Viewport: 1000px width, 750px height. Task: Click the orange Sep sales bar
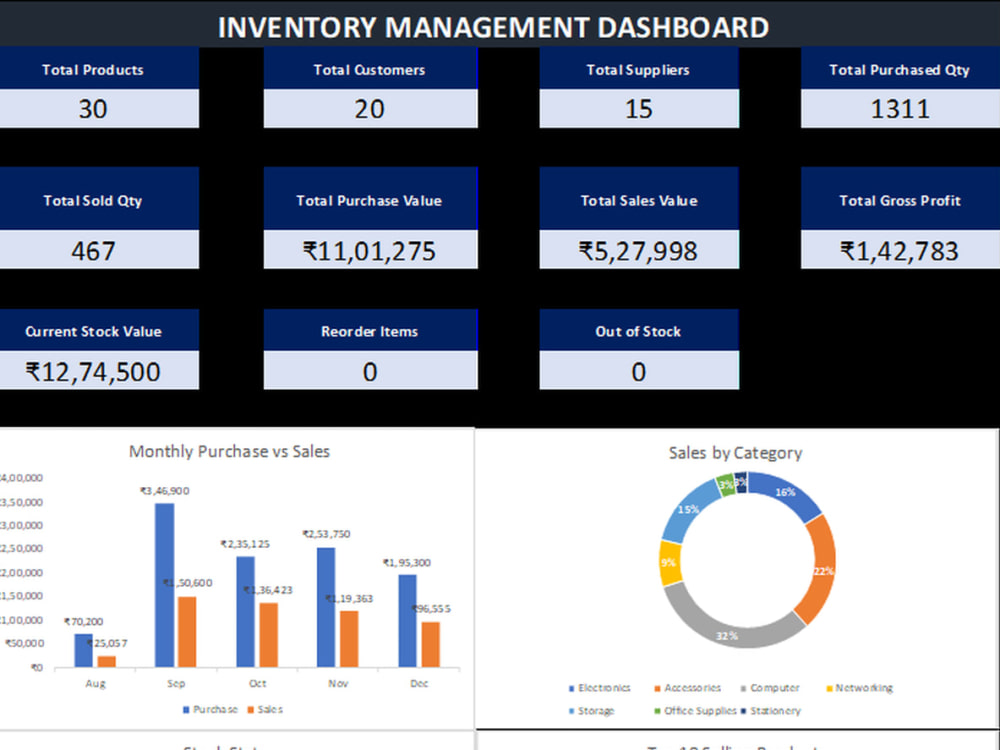point(187,631)
